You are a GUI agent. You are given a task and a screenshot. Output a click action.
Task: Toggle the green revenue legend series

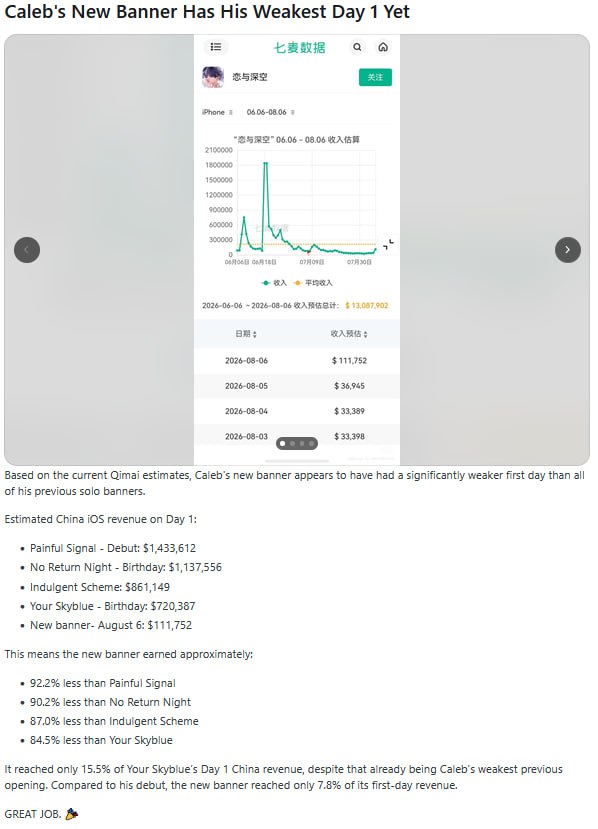click(274, 283)
